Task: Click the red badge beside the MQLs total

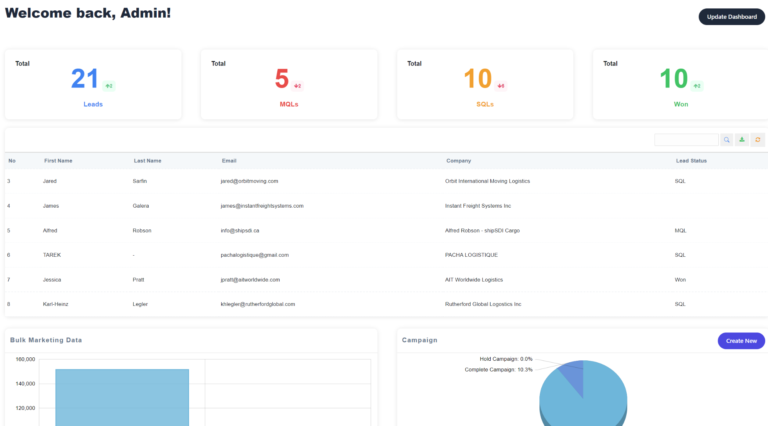Action: click(298, 86)
